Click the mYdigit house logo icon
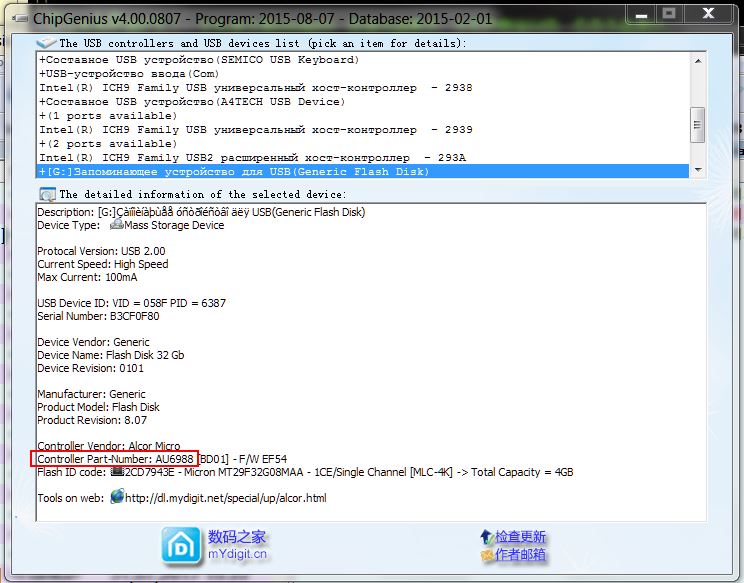This screenshot has height=583, width=744. pos(180,546)
